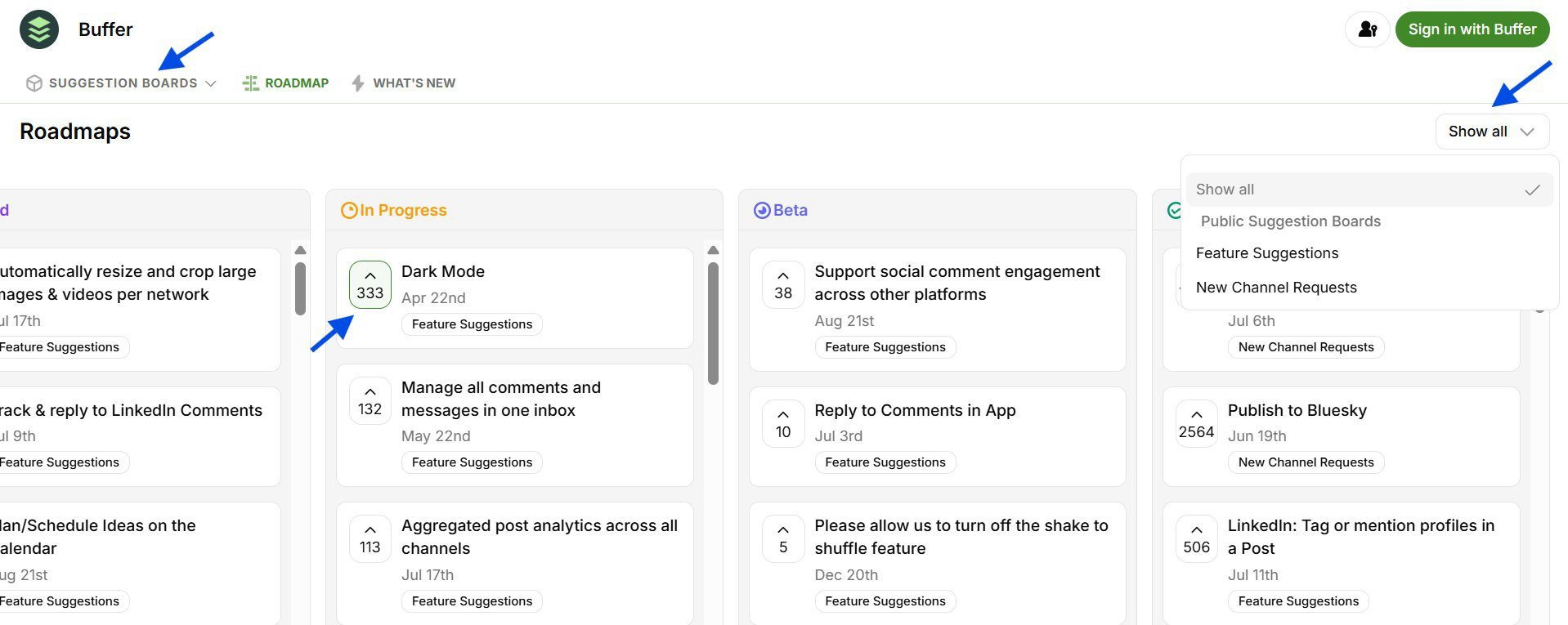1568x625 pixels.
Task: Click the Buffer logo icon
Action: [39, 30]
